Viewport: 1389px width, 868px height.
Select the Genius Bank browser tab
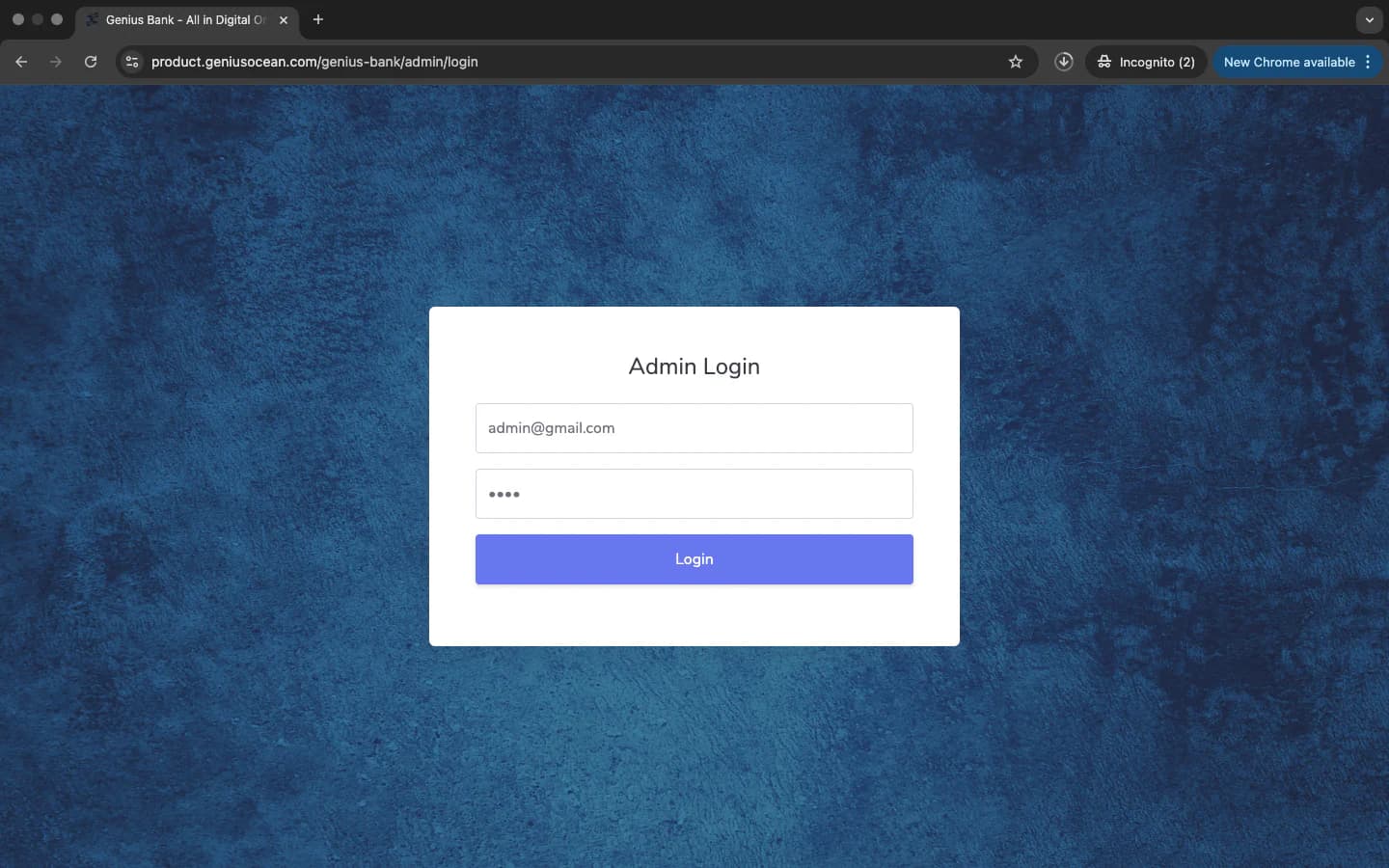(187, 20)
